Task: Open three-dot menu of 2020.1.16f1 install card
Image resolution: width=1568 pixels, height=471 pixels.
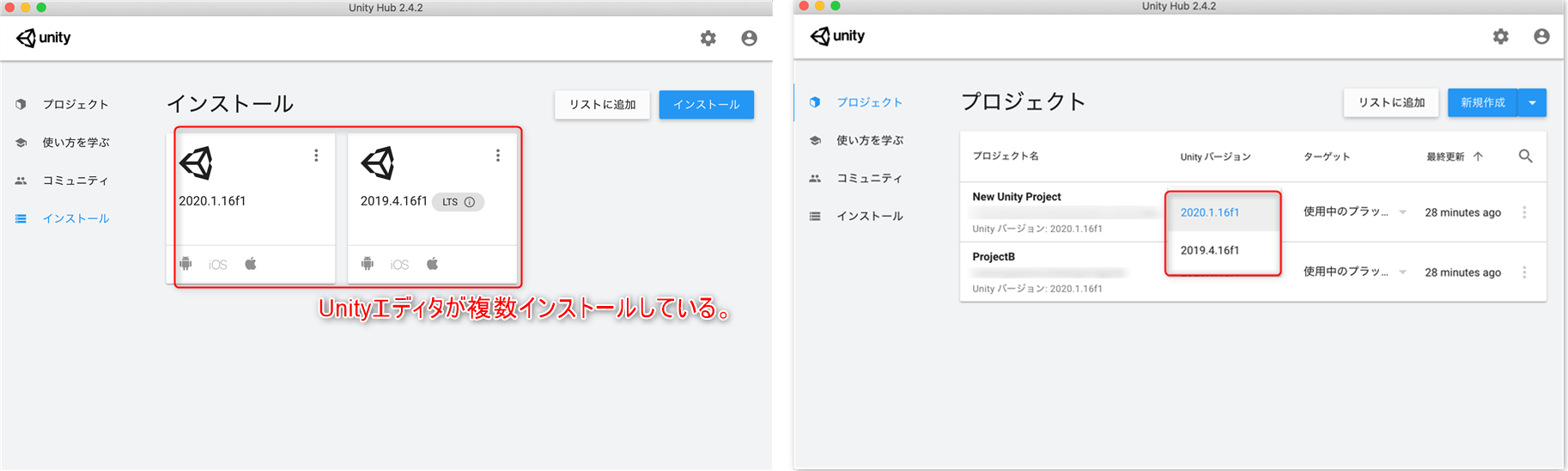Action: (316, 156)
